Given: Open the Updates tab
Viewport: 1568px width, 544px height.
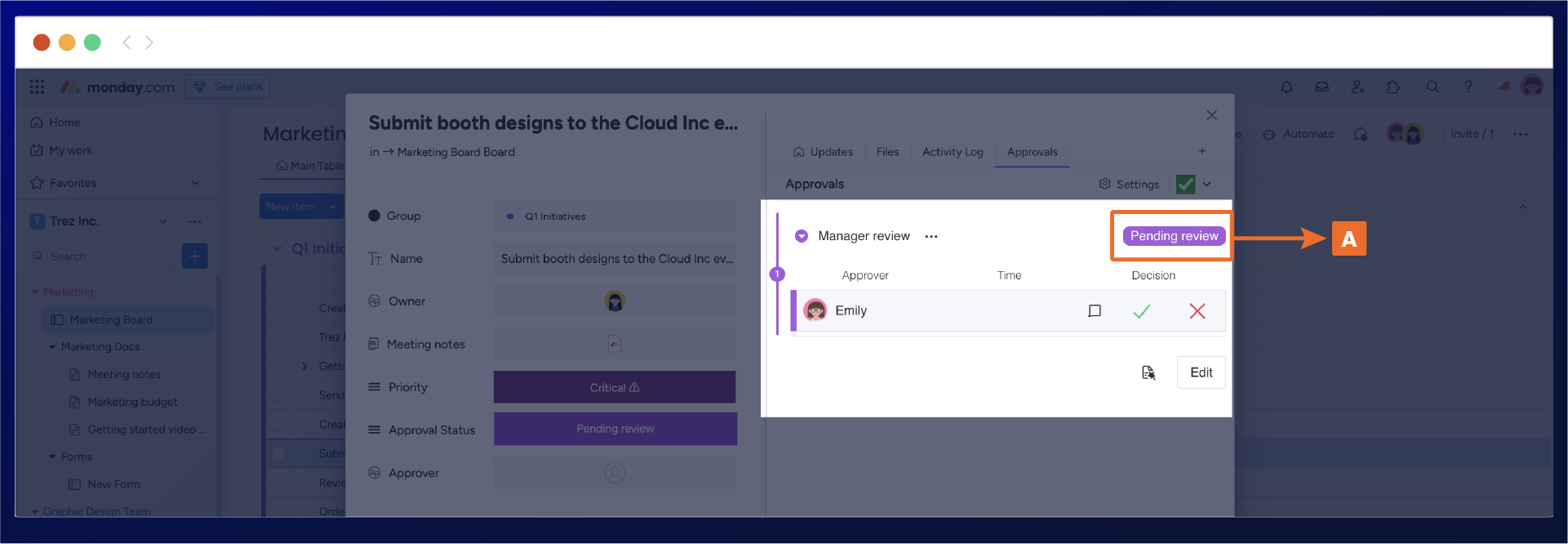Looking at the screenshot, I should pyautogui.click(x=823, y=152).
